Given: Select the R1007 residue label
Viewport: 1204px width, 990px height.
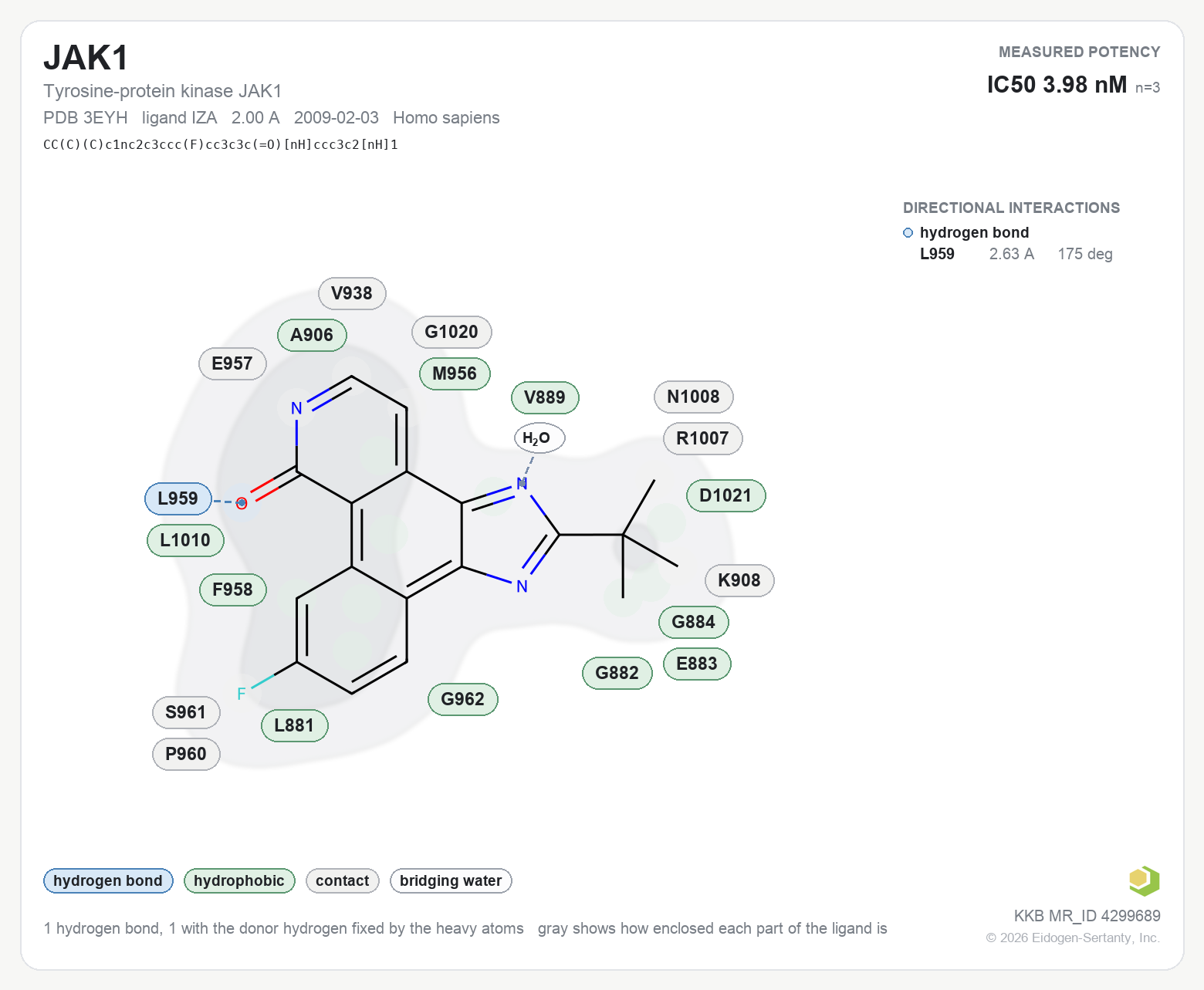Looking at the screenshot, I should point(702,438).
